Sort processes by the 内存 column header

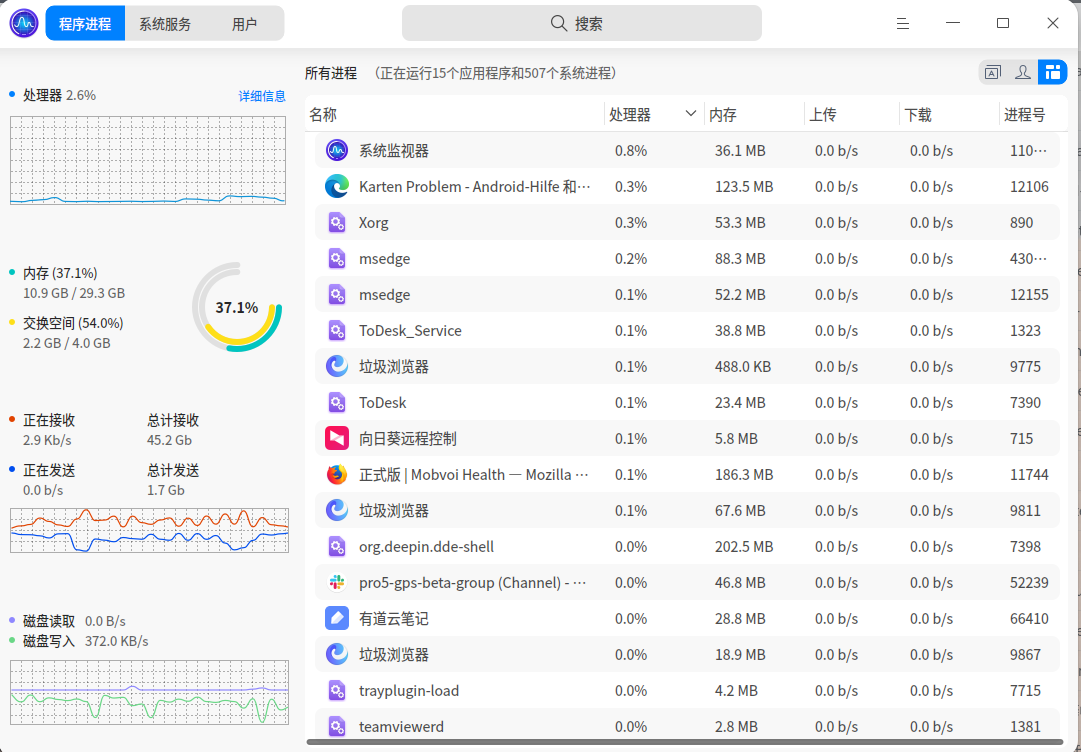click(723, 115)
